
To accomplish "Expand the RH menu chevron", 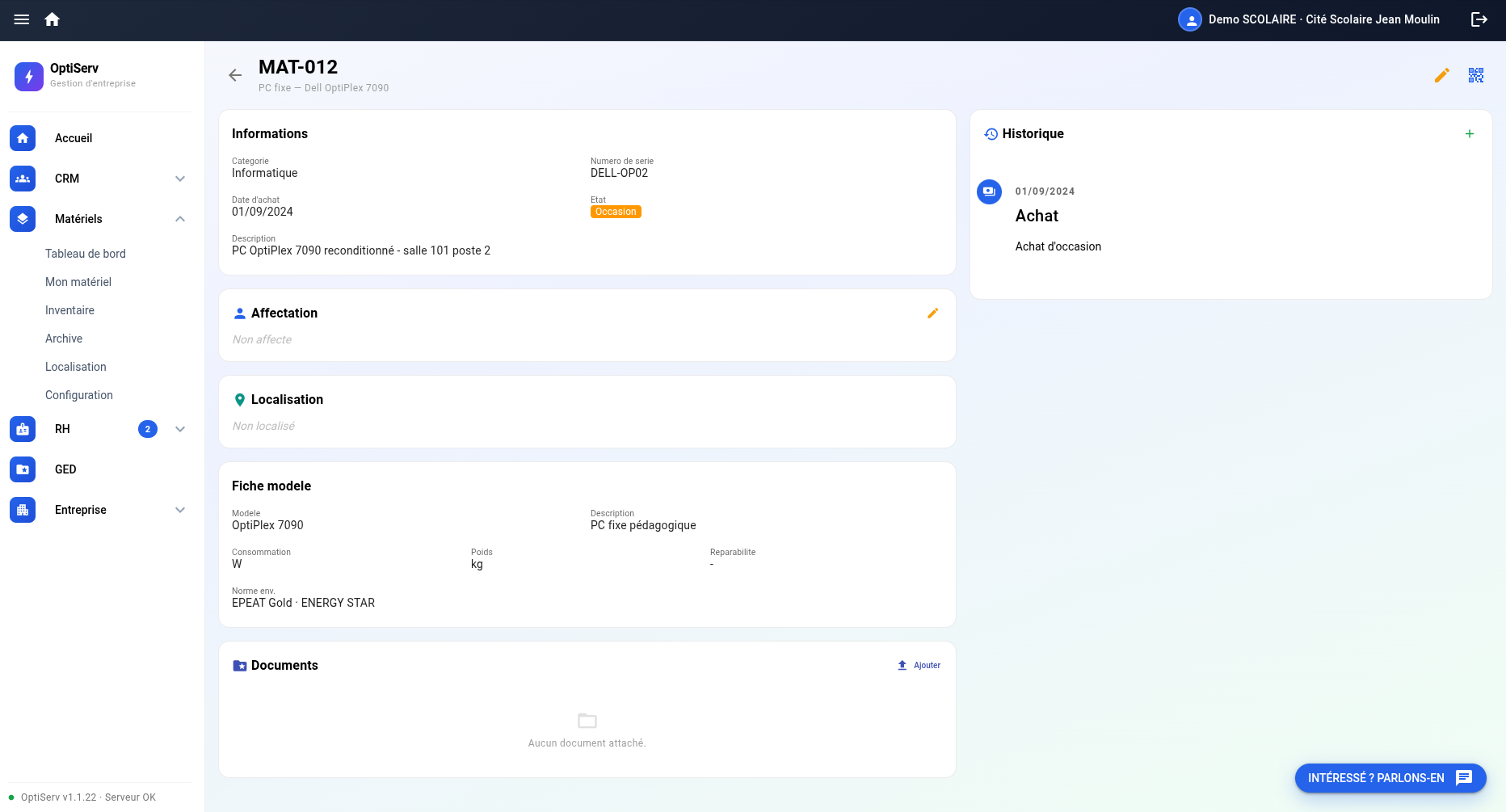I will [x=180, y=429].
